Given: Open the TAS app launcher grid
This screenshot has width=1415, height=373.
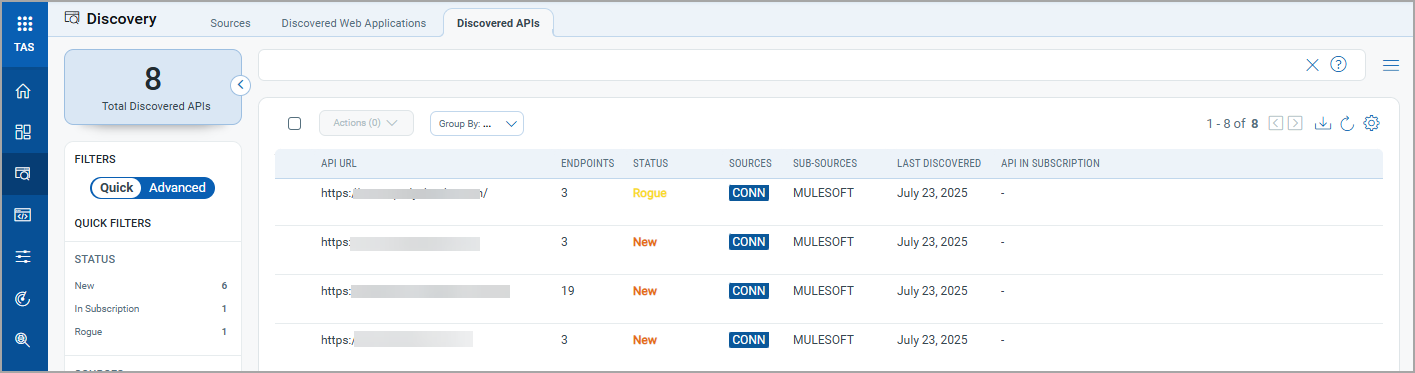Looking at the screenshot, I should [x=24, y=24].
